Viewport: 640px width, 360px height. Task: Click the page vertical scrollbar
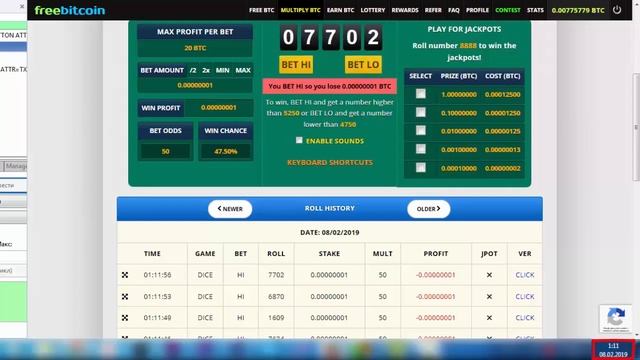pos(636,127)
